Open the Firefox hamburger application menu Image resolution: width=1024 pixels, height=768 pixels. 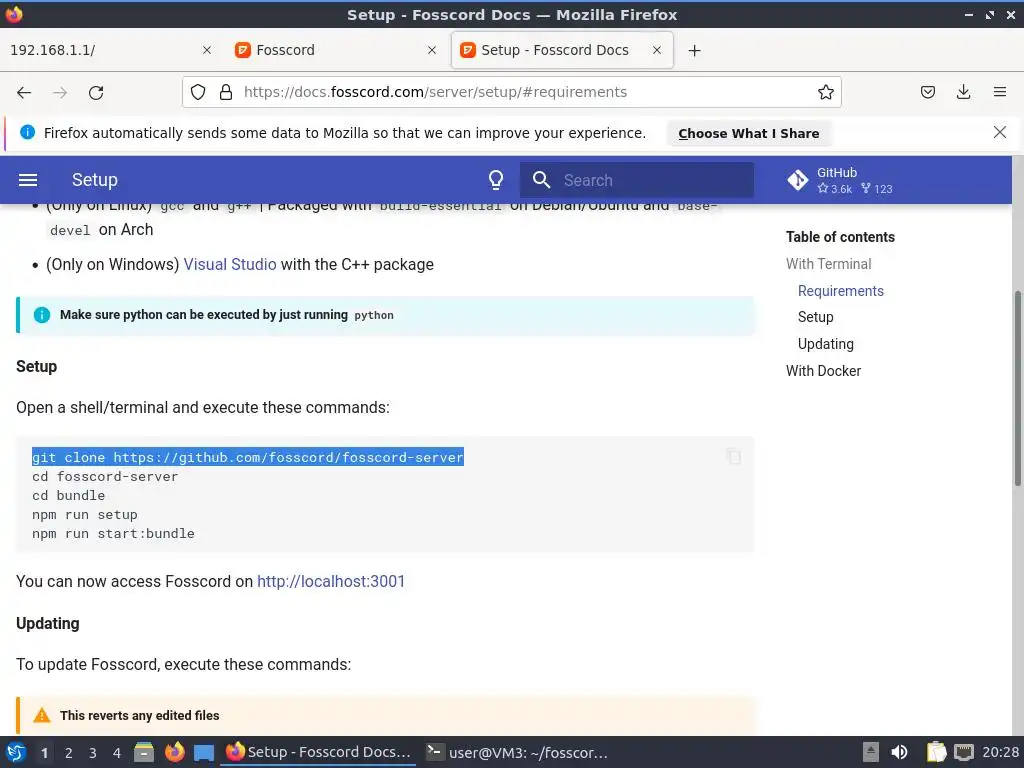(999, 92)
